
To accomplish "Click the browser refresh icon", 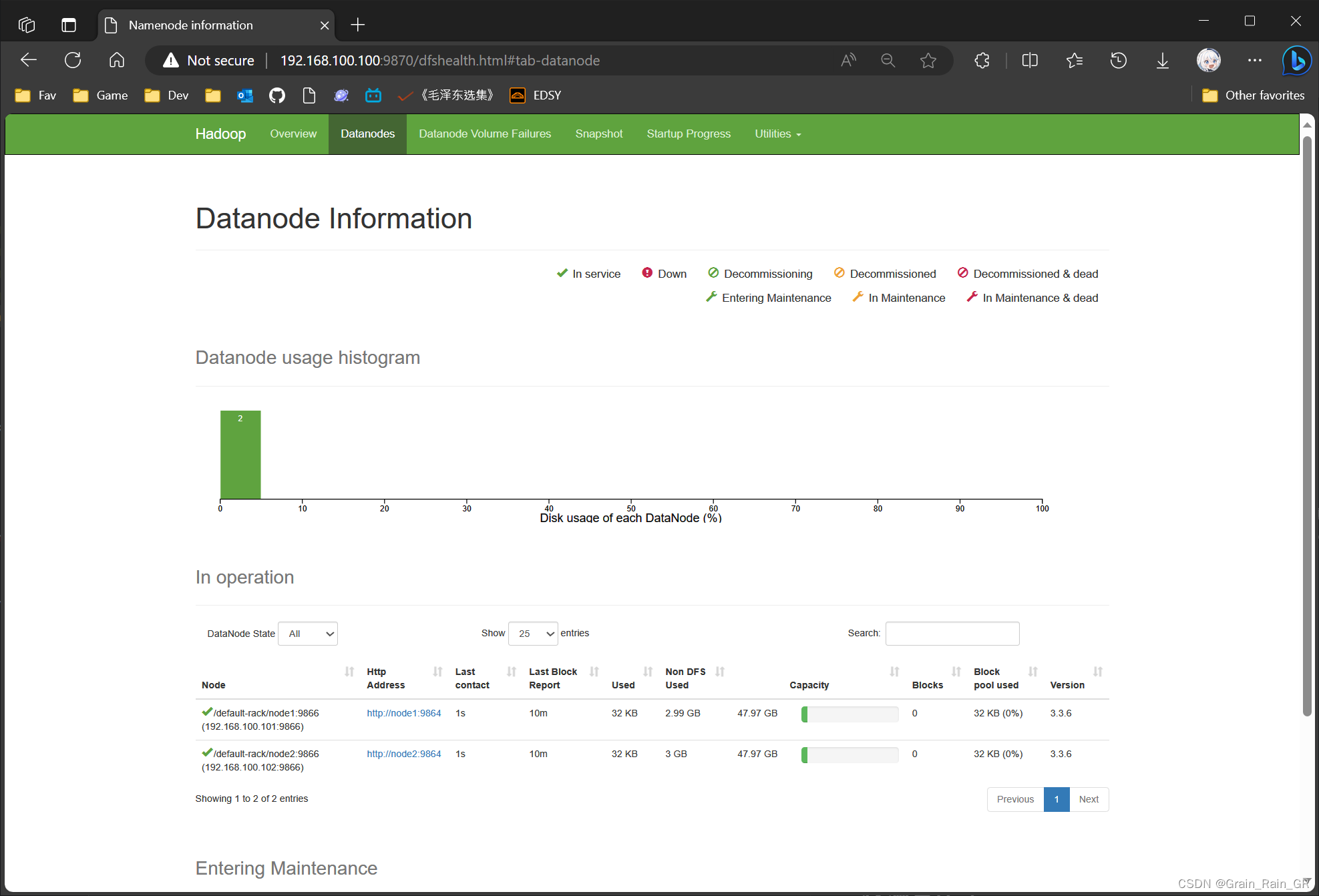I will [73, 60].
